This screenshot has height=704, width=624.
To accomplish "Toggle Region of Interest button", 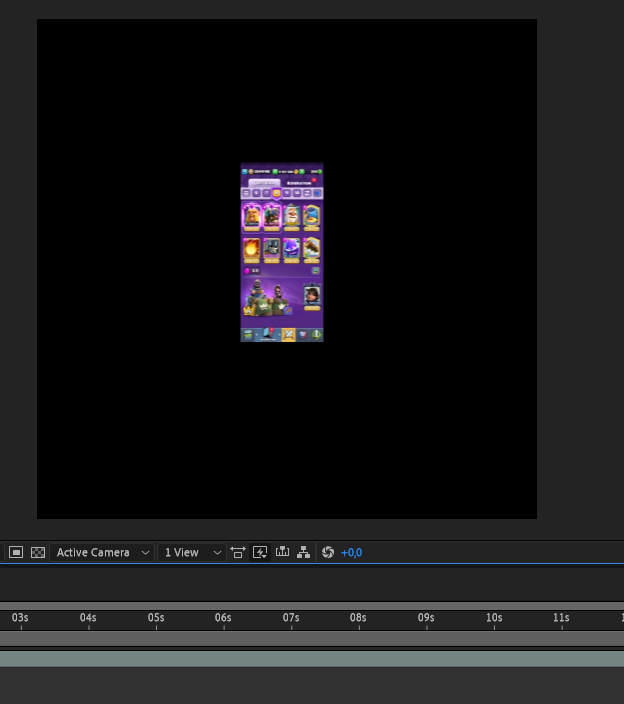I will pos(16,552).
